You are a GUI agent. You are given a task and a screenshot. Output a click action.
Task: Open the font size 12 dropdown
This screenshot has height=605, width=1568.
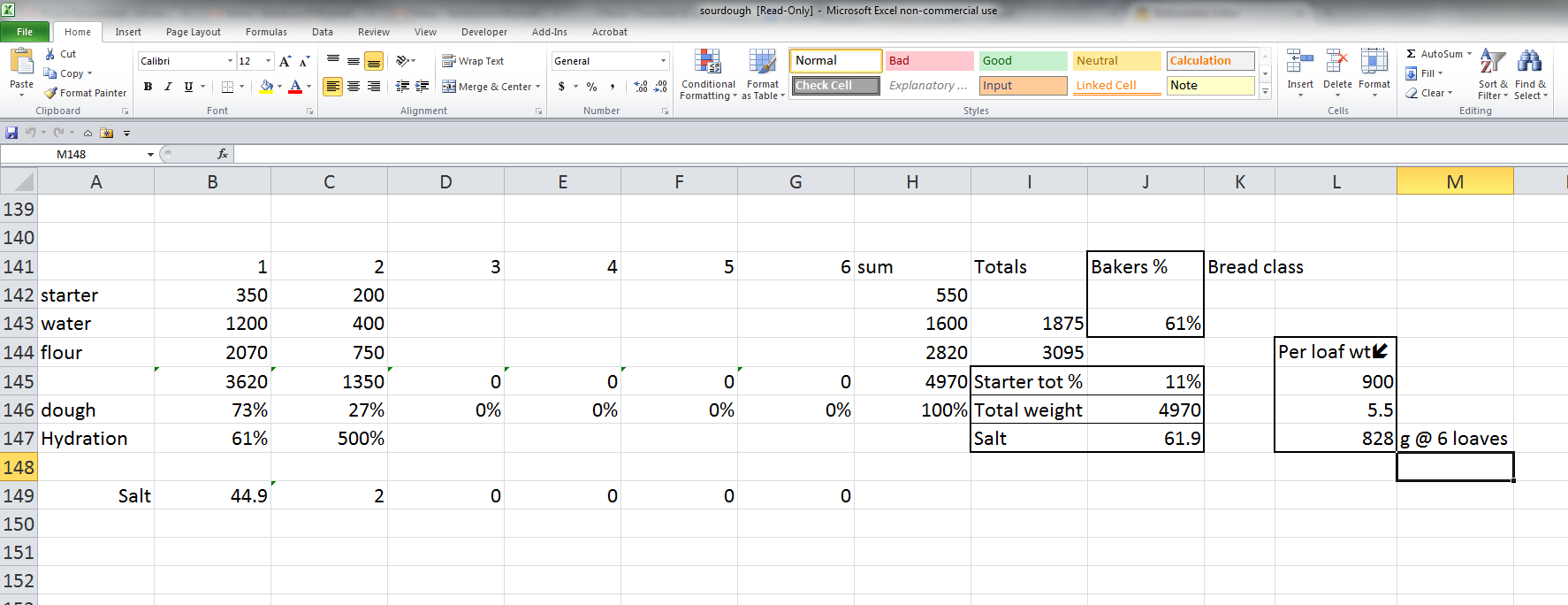click(268, 61)
